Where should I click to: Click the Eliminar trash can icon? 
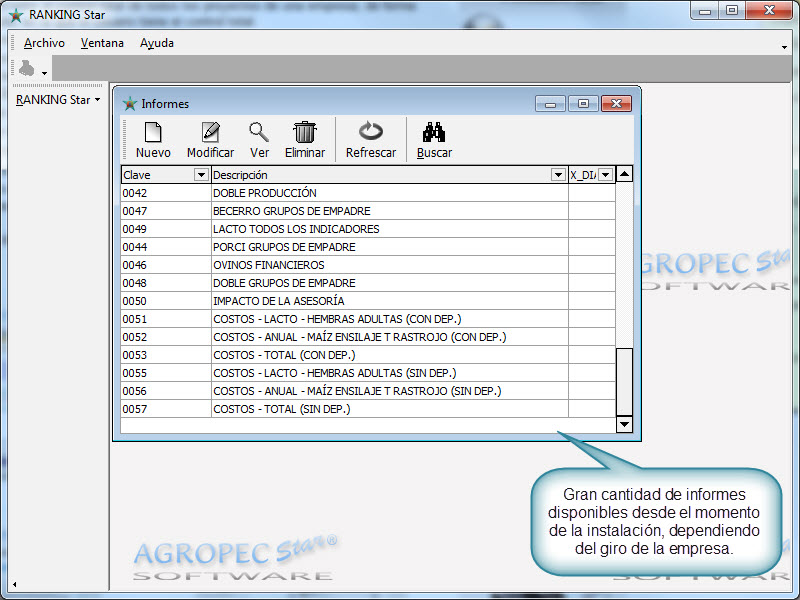point(305,132)
